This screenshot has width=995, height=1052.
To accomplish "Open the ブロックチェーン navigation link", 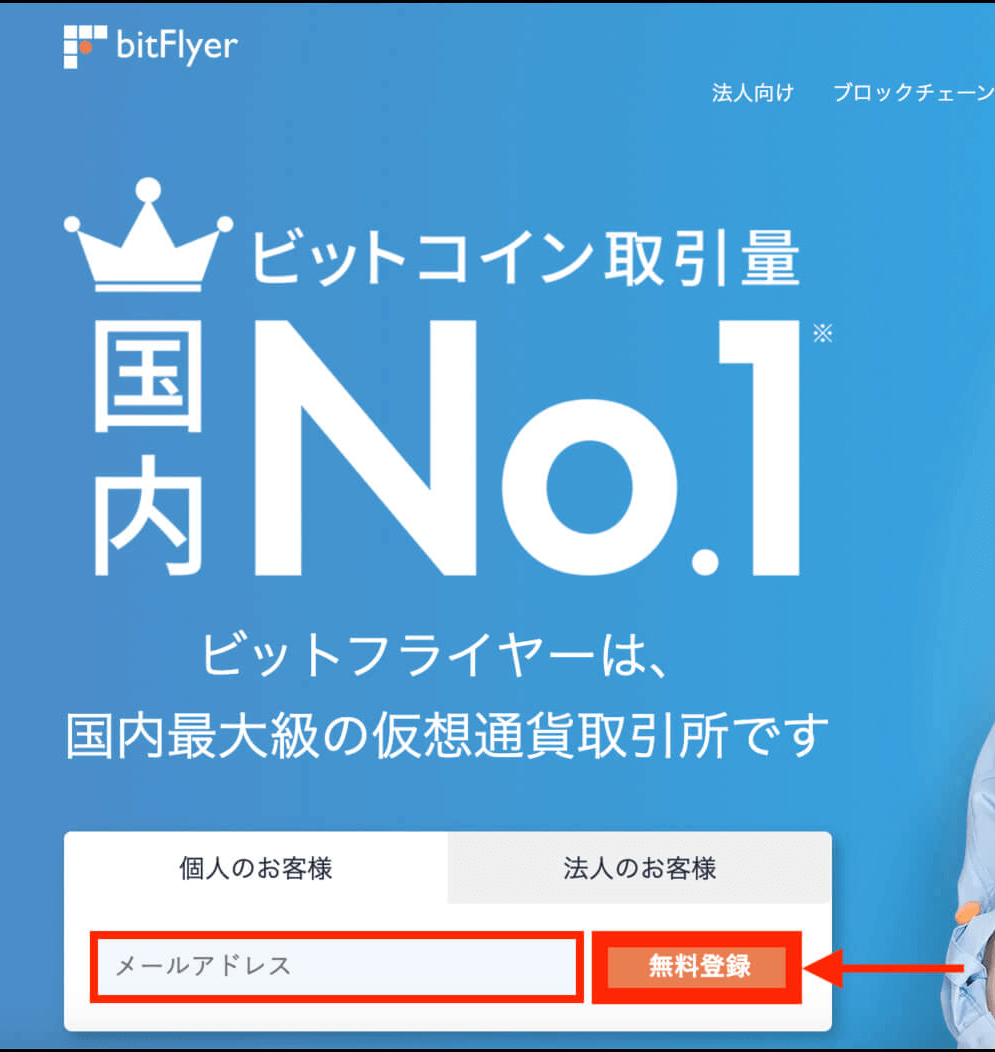I will coord(913,93).
